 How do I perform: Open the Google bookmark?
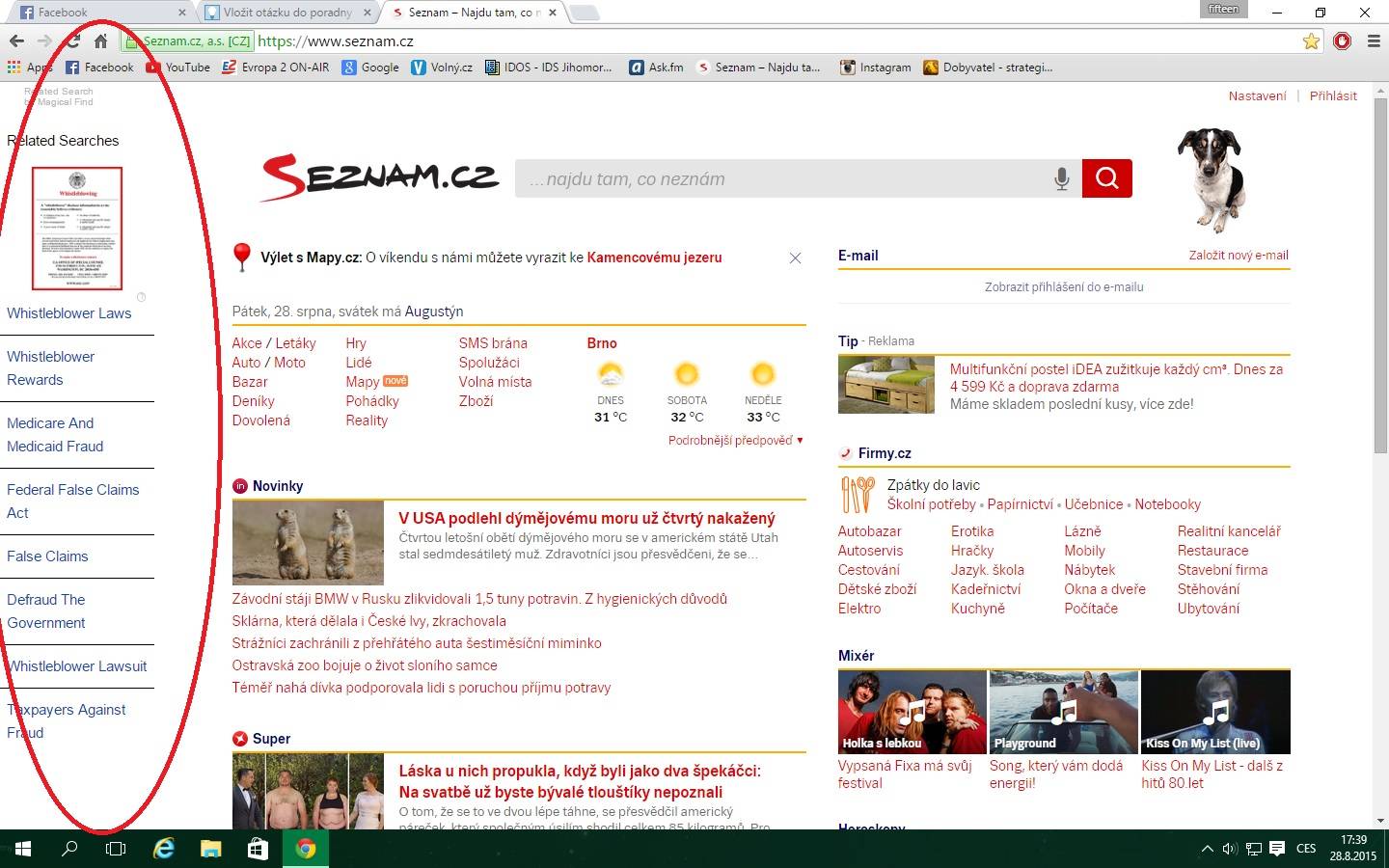pyautogui.click(x=370, y=68)
